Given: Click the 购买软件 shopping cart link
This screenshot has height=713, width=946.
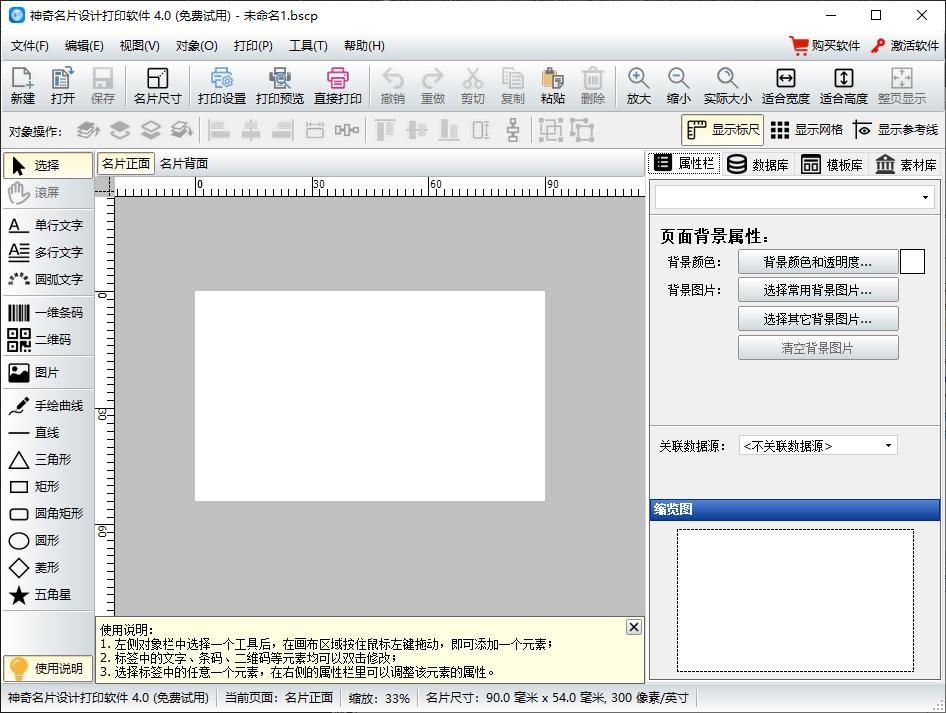Looking at the screenshot, I should click(825, 46).
